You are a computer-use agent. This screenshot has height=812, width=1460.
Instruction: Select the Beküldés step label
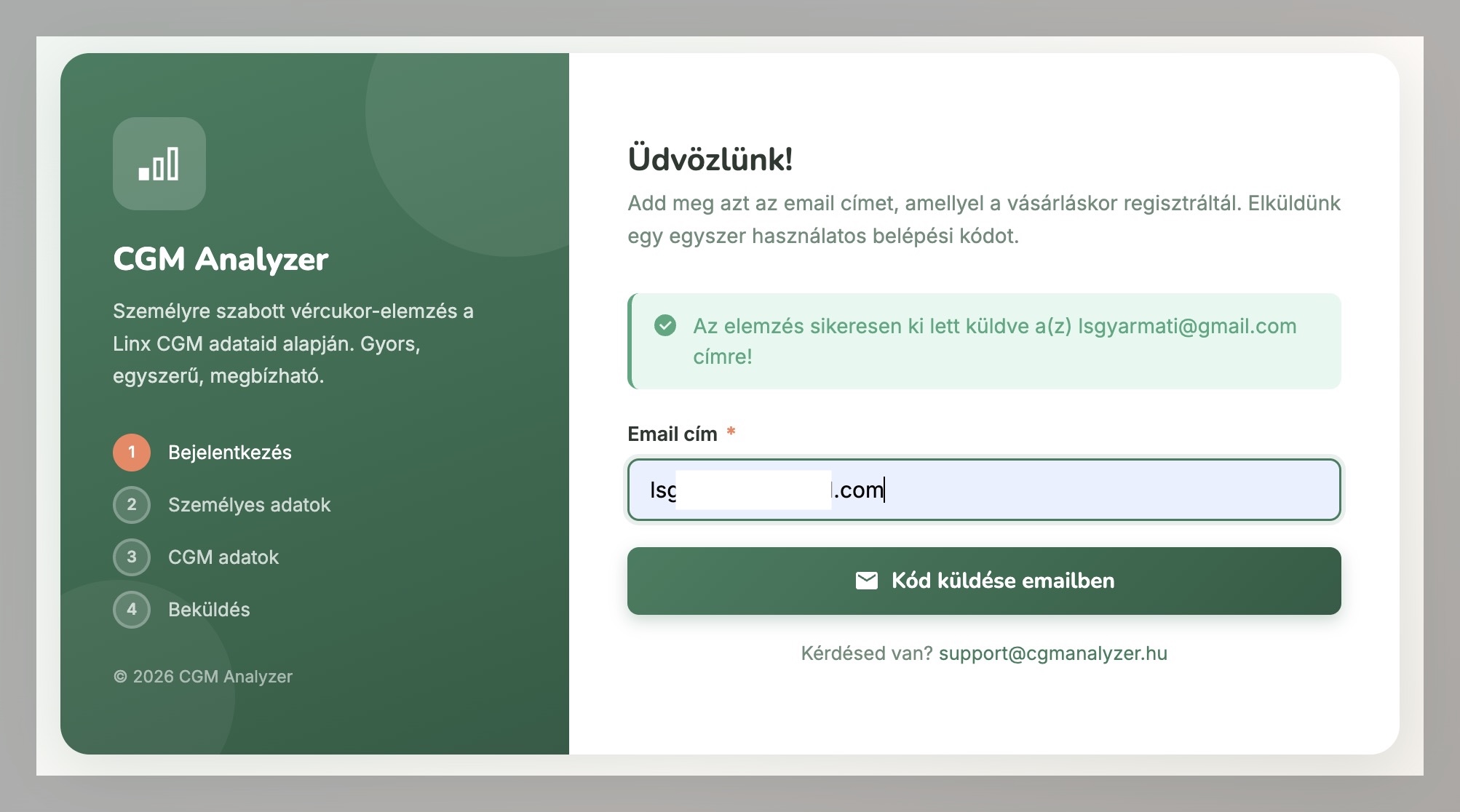(x=208, y=609)
